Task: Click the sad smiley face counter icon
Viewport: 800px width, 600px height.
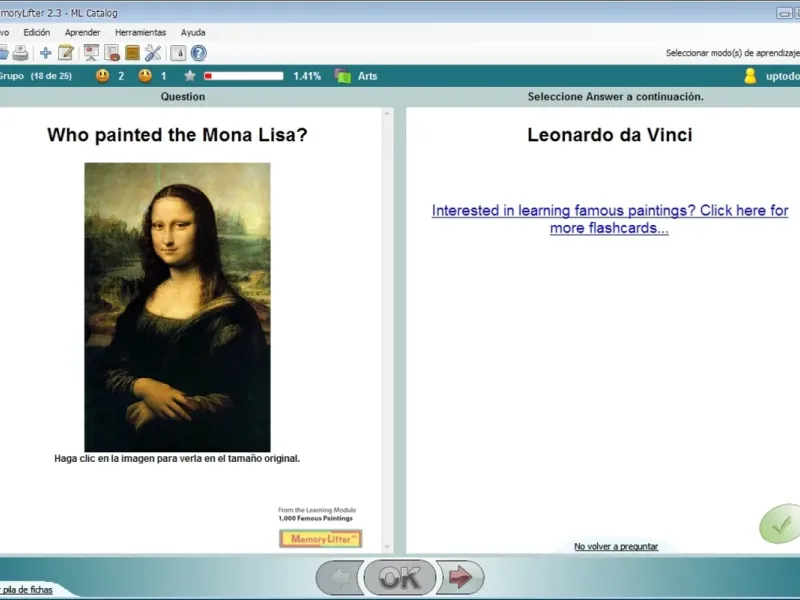Action: (x=145, y=76)
